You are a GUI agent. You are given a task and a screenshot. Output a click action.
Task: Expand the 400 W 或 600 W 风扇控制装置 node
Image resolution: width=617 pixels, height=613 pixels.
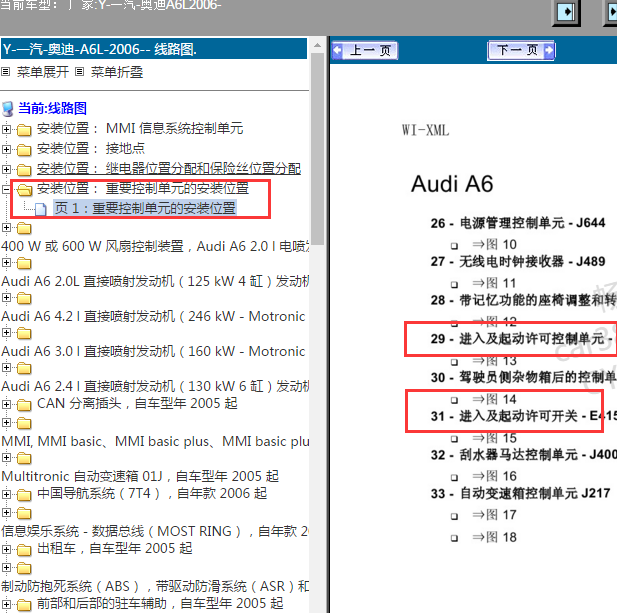click(x=6, y=227)
